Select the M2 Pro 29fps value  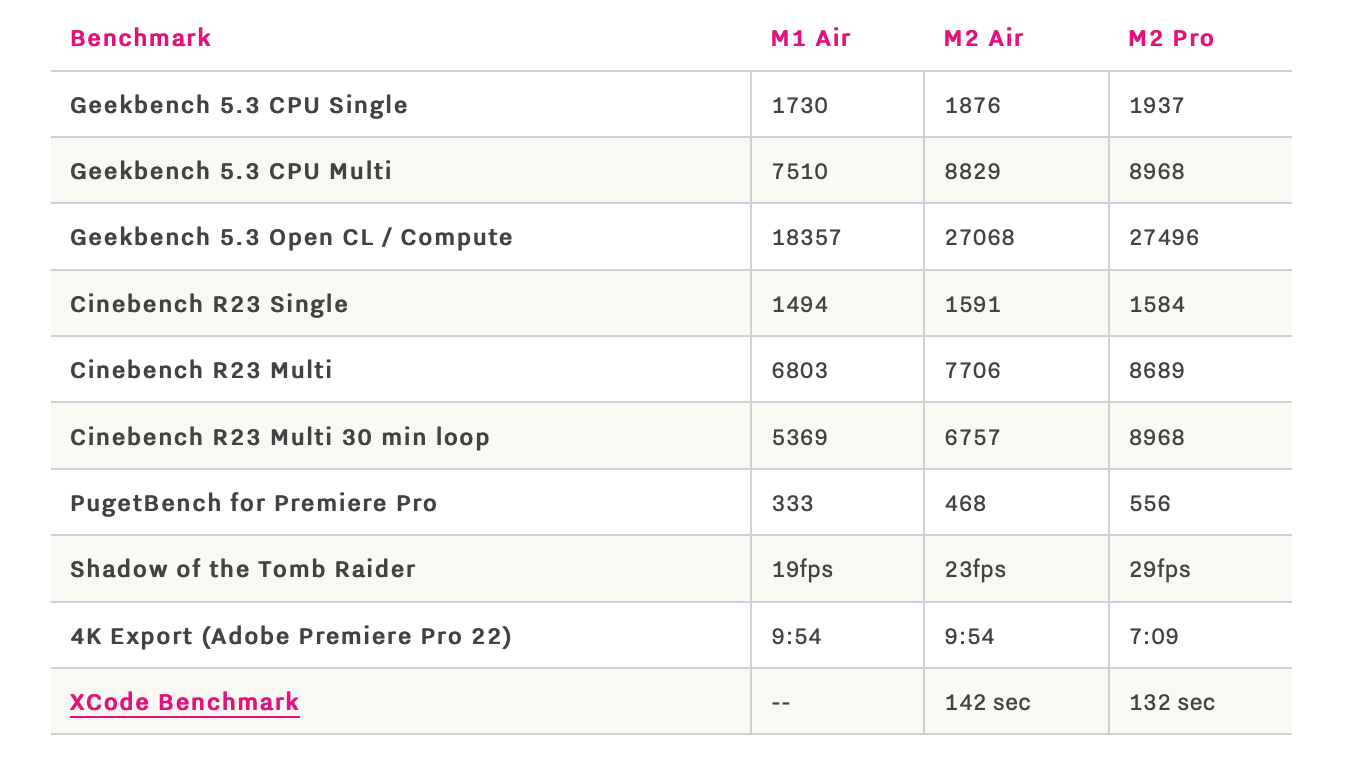1160,569
